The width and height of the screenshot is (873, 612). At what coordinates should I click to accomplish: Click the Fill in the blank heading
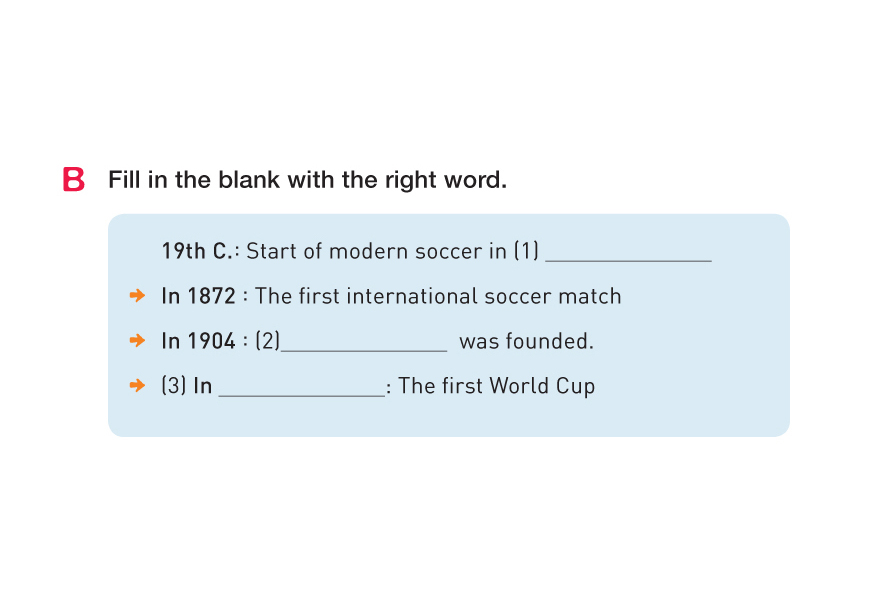pyautogui.click(x=307, y=180)
